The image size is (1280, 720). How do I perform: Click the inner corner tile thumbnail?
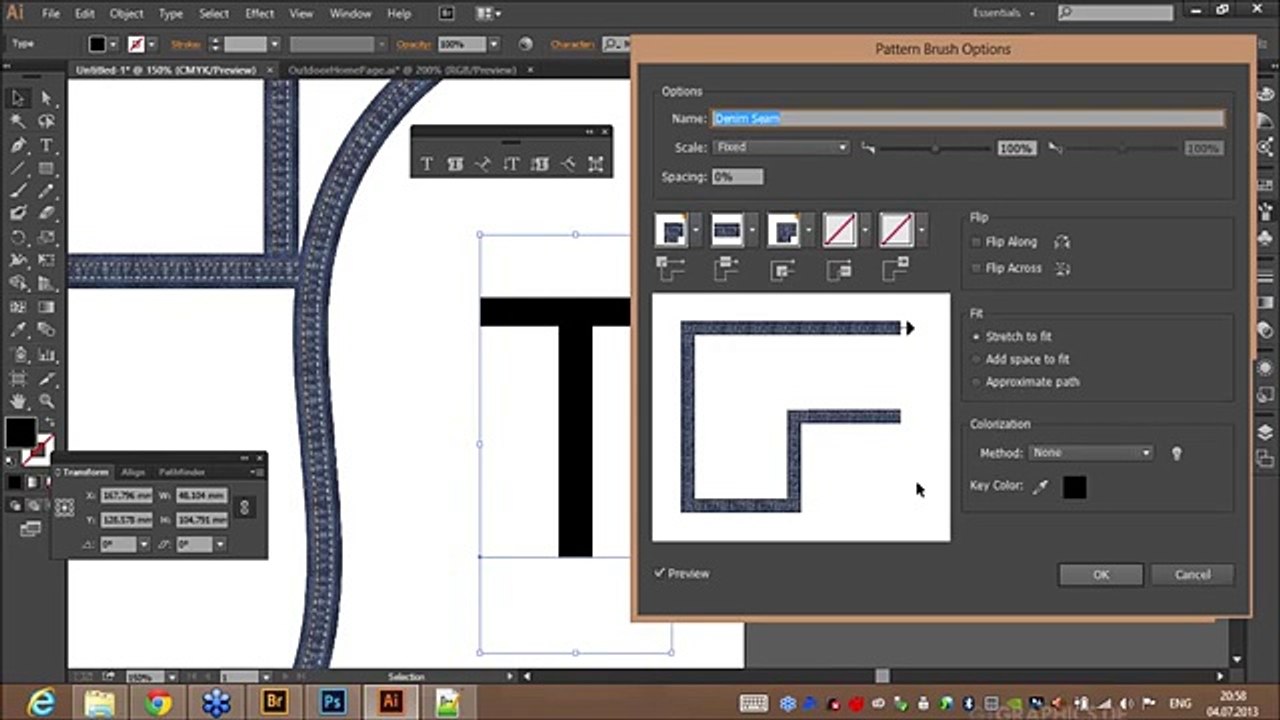(x=783, y=230)
